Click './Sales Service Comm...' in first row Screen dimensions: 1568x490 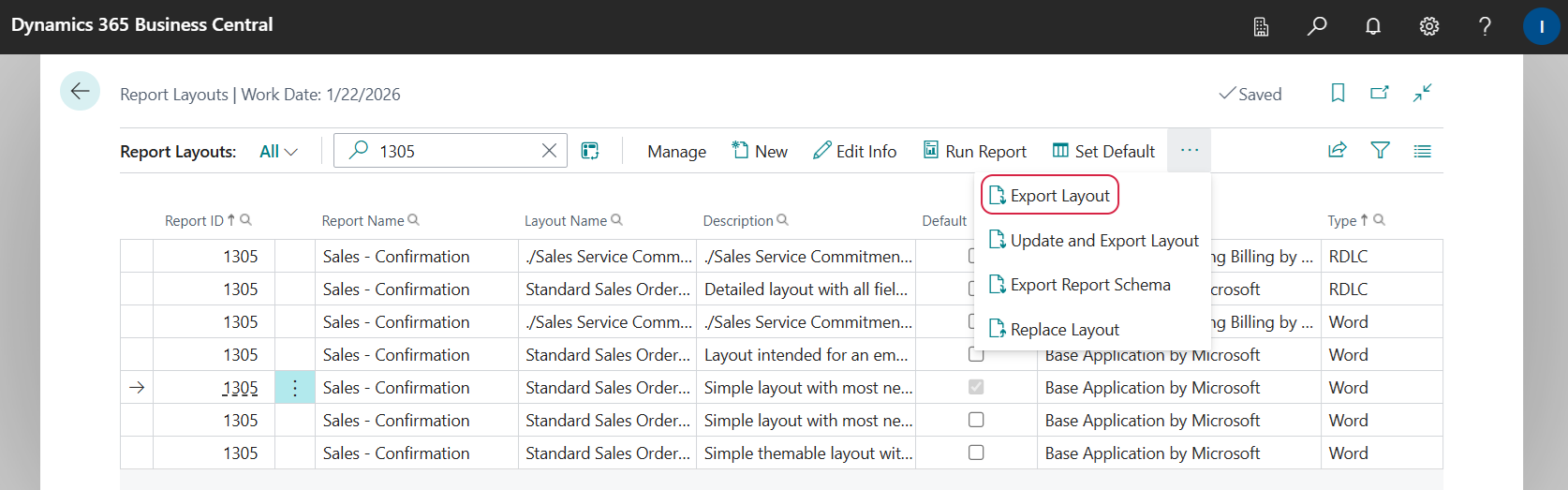tap(609, 257)
